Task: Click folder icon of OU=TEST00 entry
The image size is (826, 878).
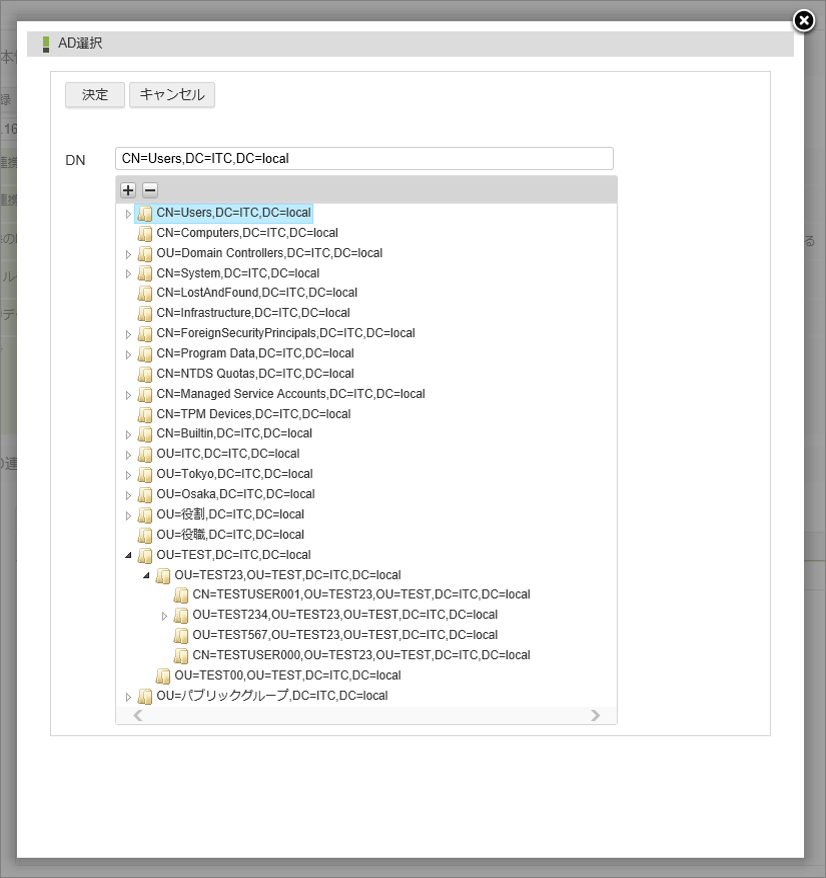Action: [163, 676]
